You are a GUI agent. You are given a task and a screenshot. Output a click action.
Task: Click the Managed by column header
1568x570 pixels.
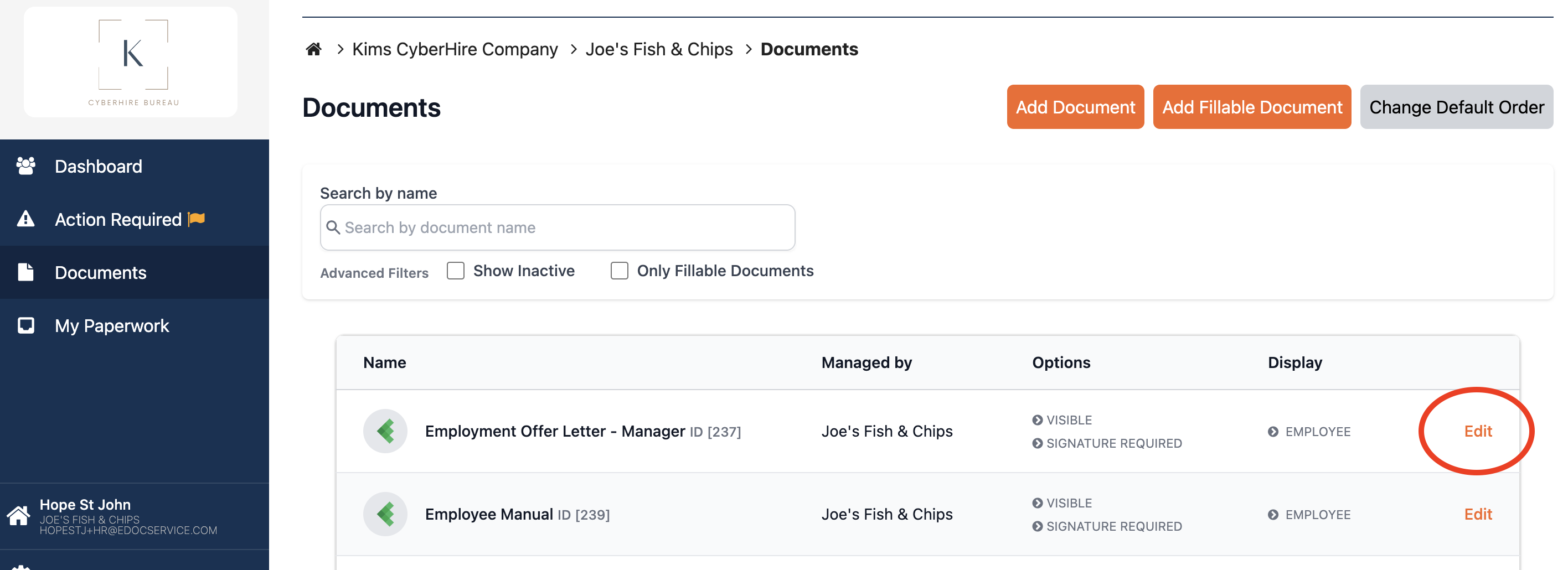tap(867, 362)
